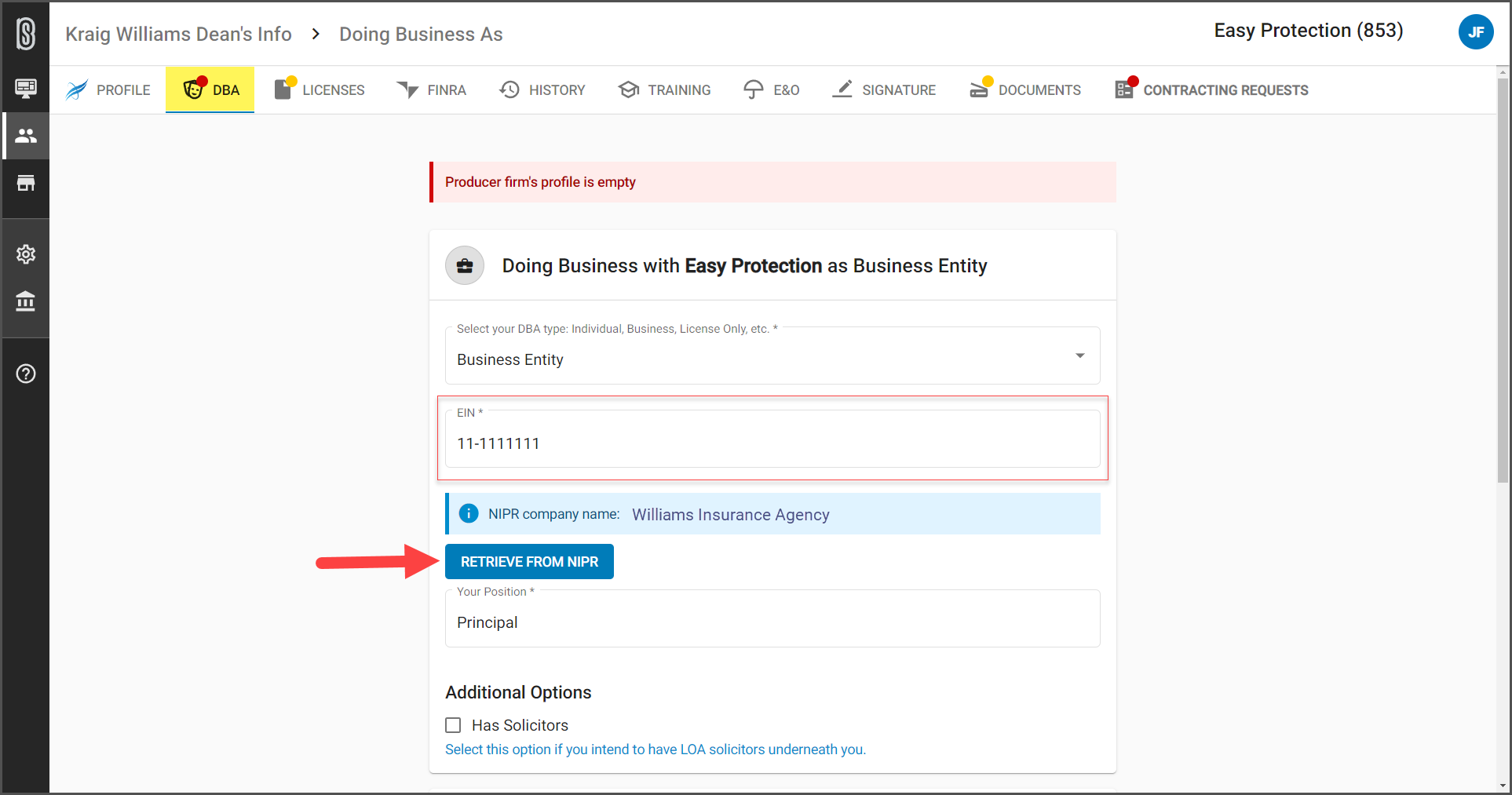This screenshot has width=1512, height=795.
Task: Open the TRAINING tab
Action: tap(664, 89)
